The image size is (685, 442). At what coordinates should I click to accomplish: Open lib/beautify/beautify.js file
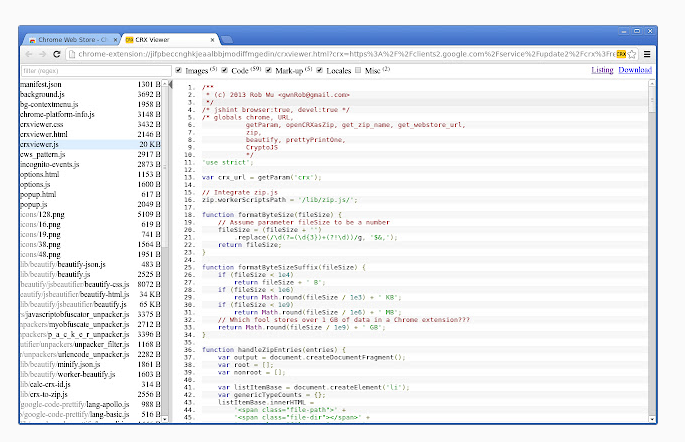[x=90, y=275]
